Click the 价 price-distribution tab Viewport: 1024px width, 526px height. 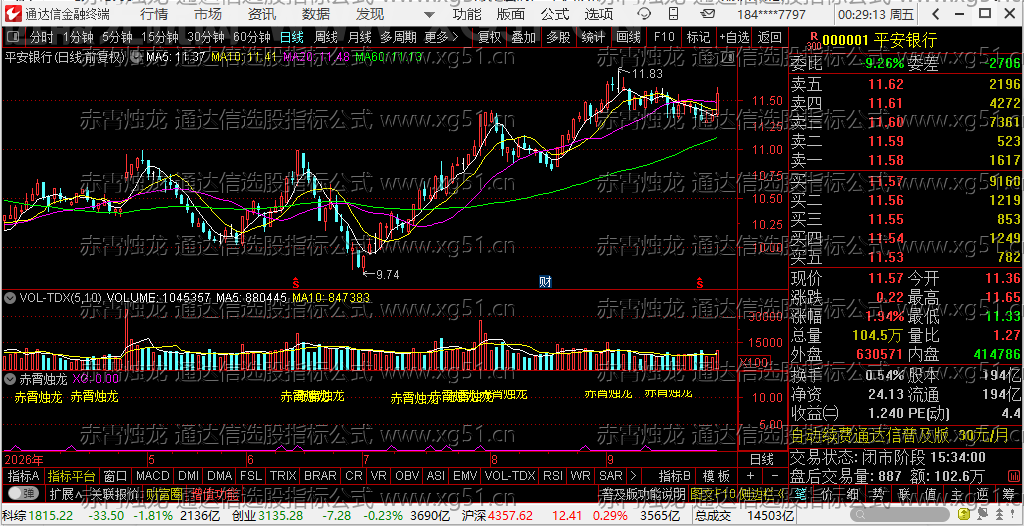[827, 495]
